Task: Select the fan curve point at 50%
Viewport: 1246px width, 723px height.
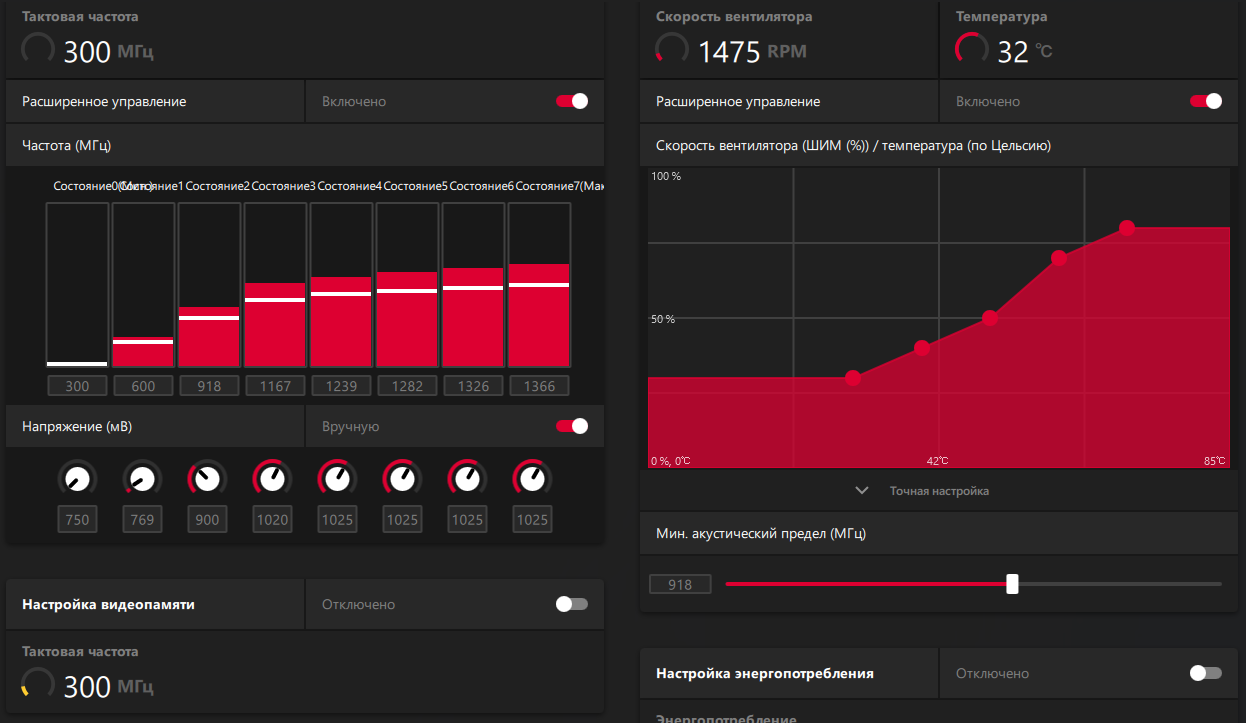Action: [990, 318]
